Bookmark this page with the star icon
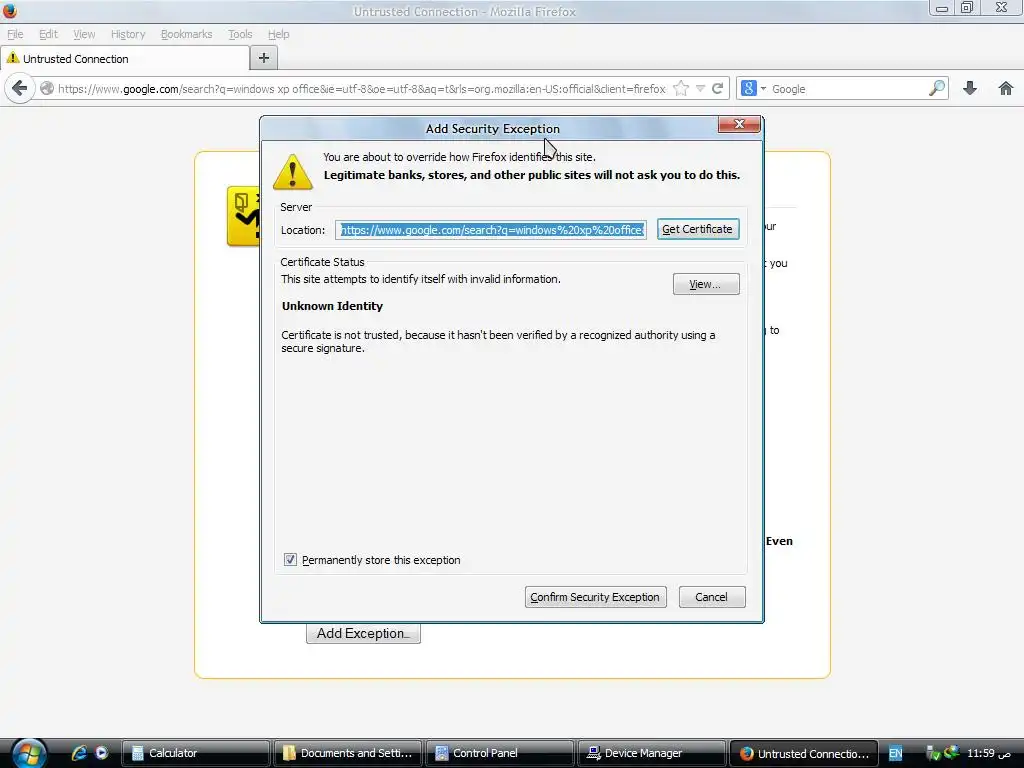The width and height of the screenshot is (1024, 768). point(680,88)
